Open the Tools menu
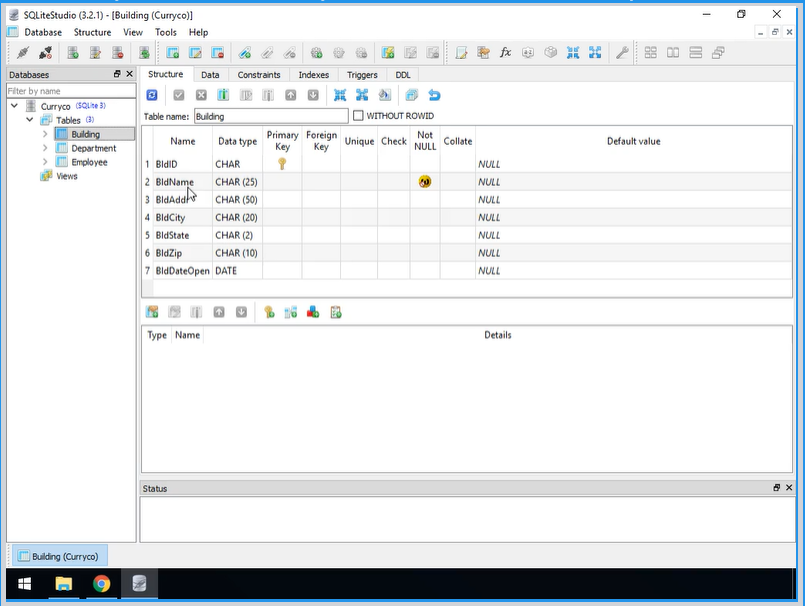 pyautogui.click(x=165, y=31)
